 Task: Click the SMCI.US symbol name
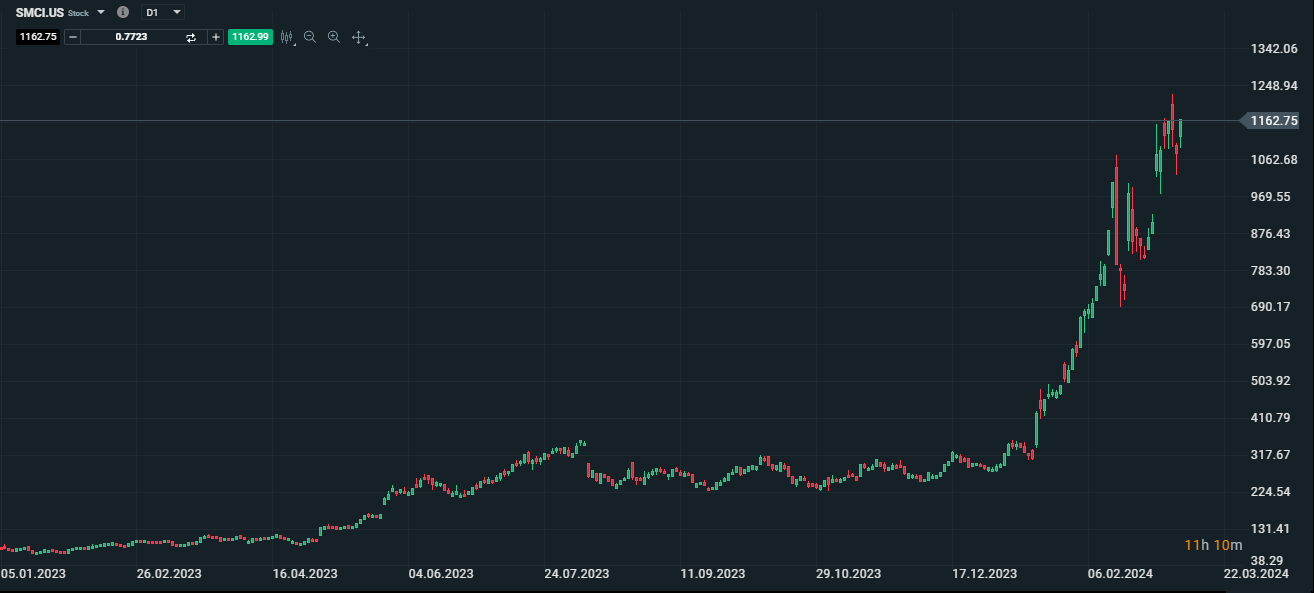(x=40, y=12)
